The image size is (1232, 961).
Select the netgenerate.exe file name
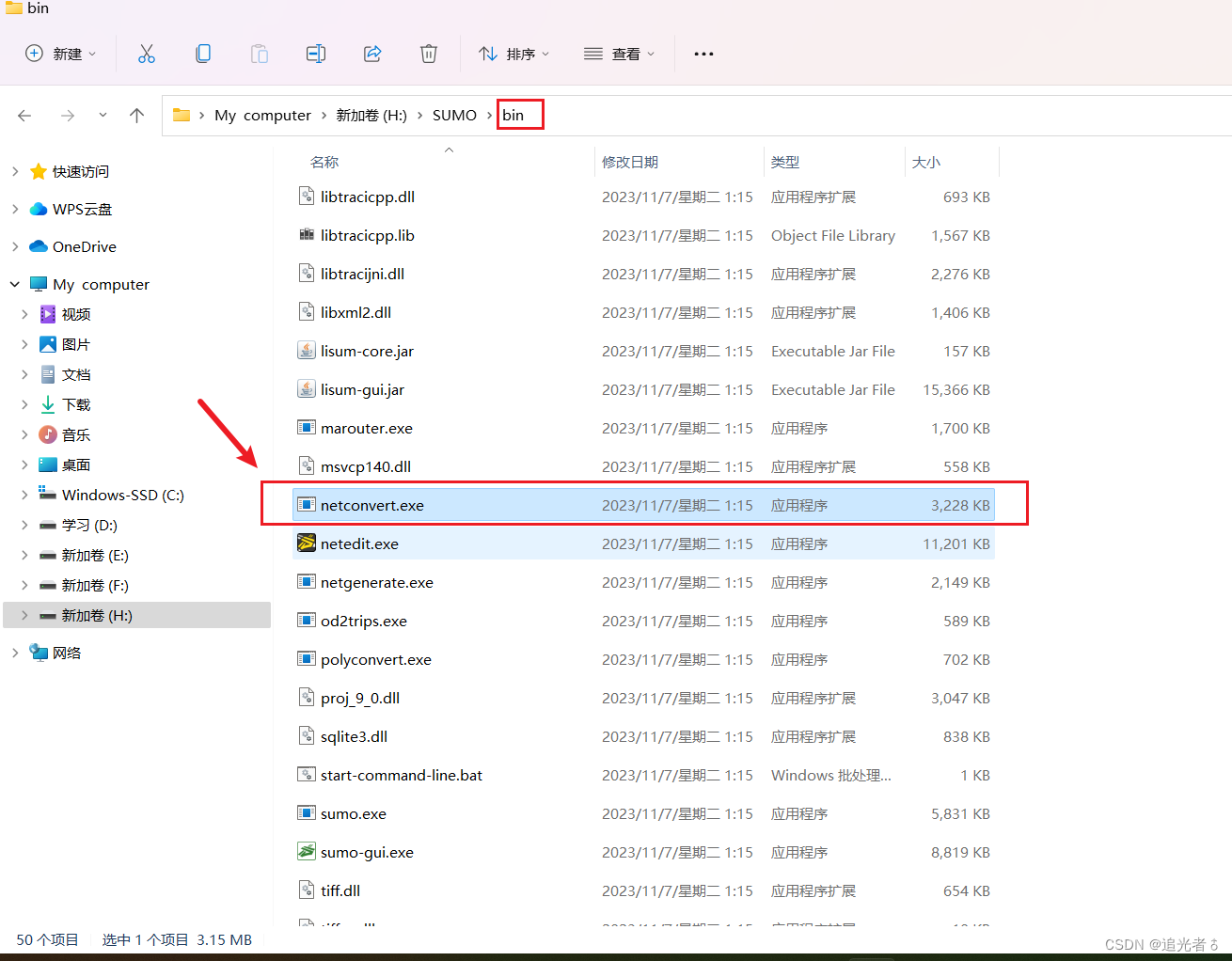[377, 583]
